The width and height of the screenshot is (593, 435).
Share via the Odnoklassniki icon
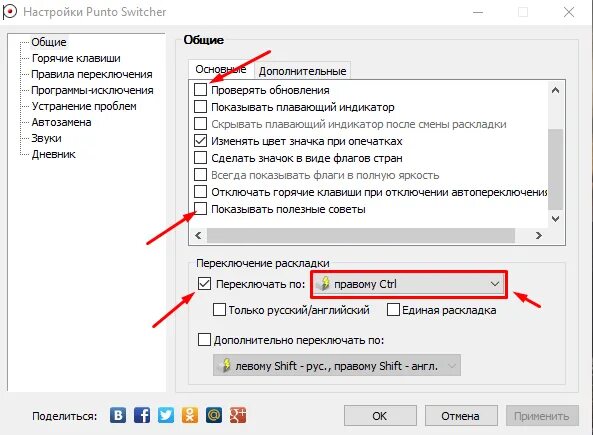(190, 415)
